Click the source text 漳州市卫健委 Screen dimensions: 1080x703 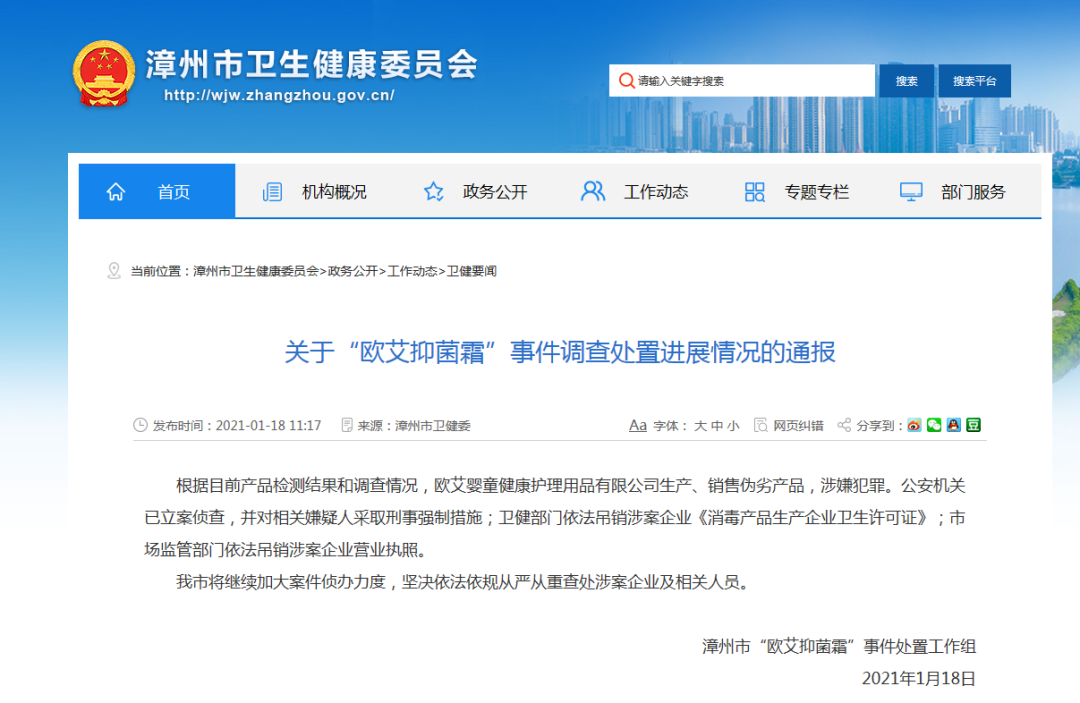click(x=433, y=426)
